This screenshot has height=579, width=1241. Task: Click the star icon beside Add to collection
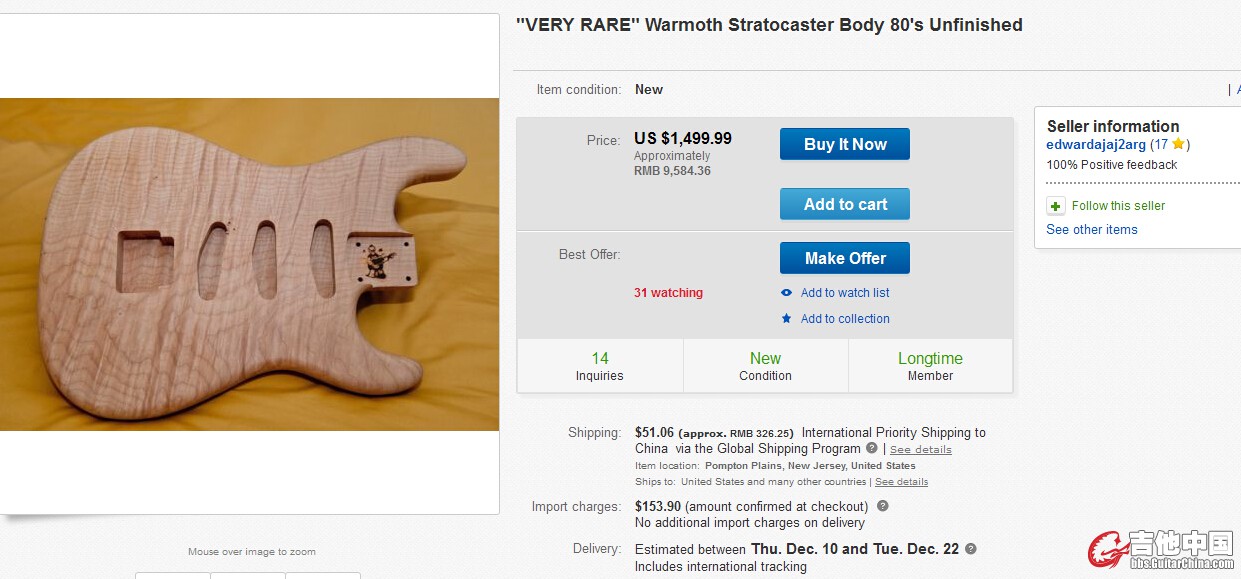[786, 319]
